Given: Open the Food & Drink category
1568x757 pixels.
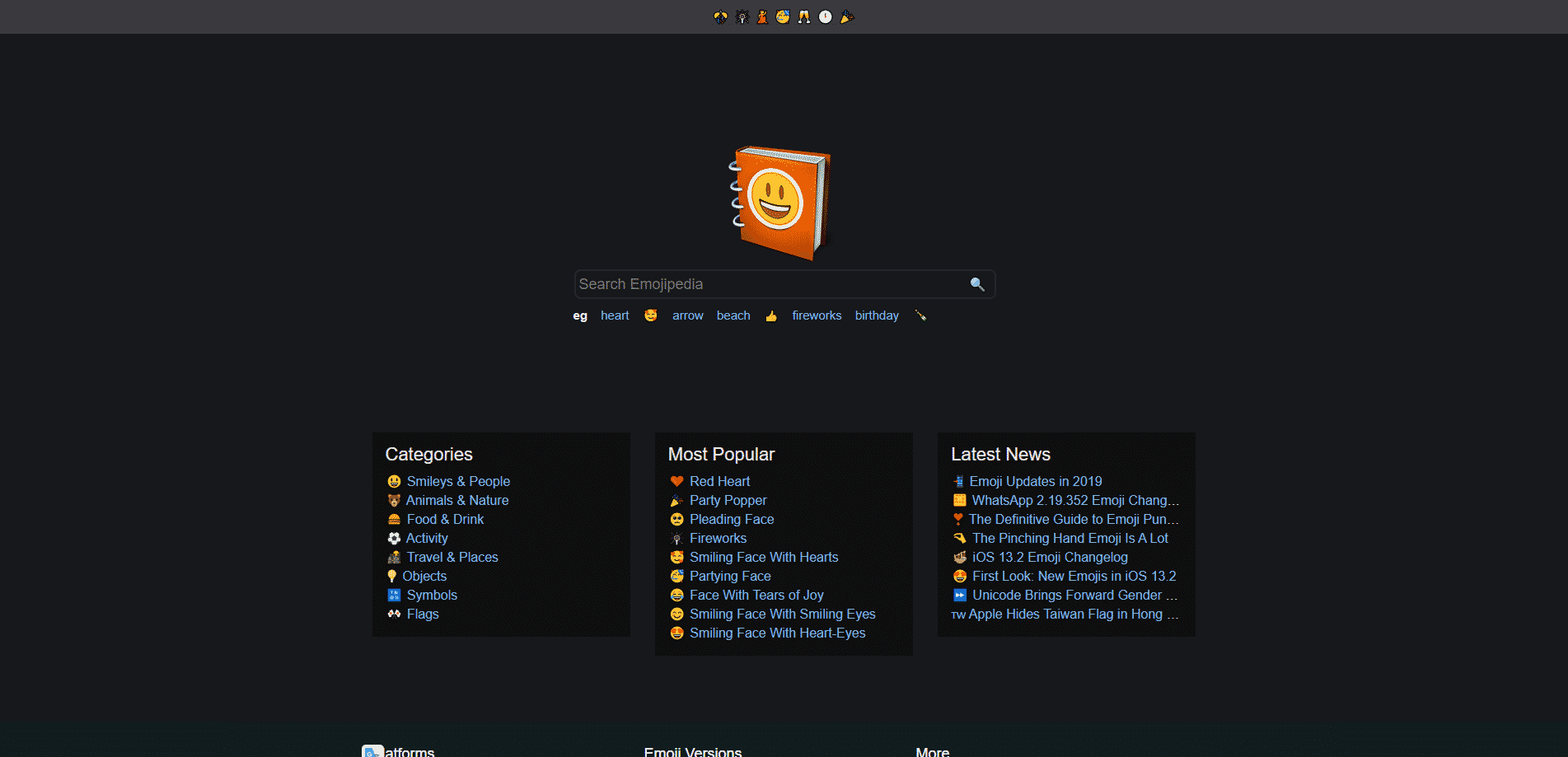Looking at the screenshot, I should tap(445, 519).
